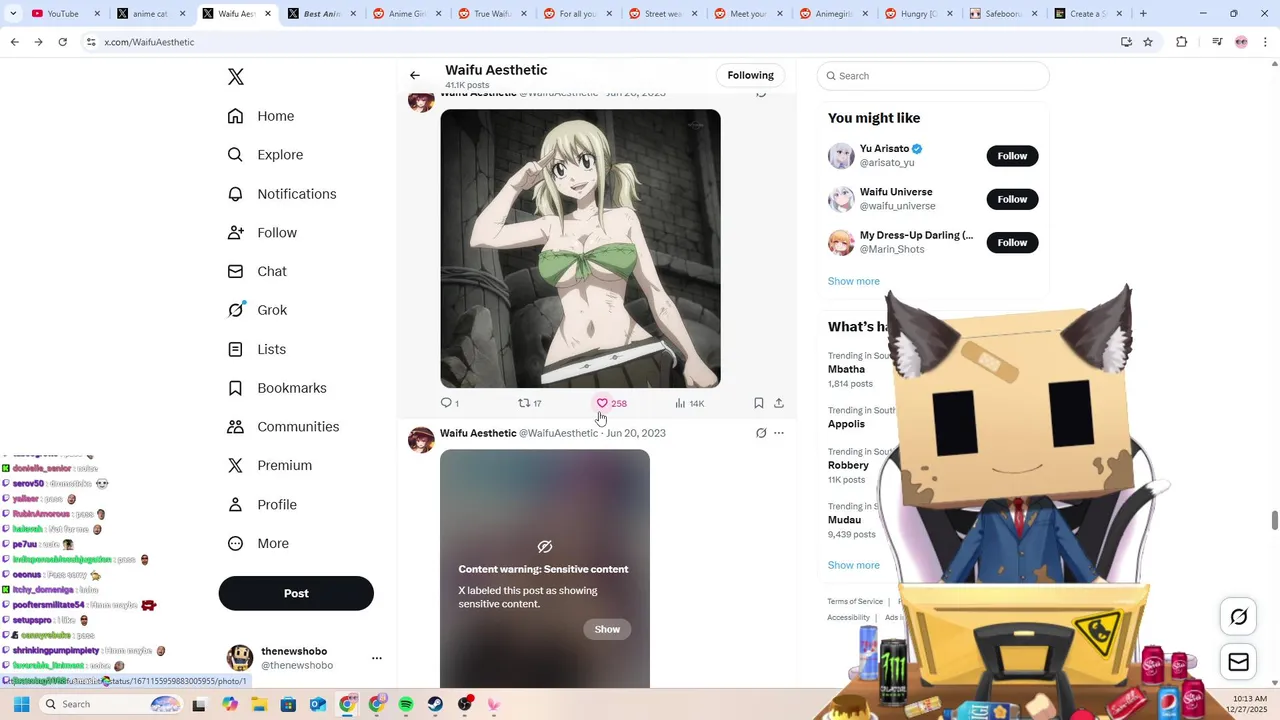Image resolution: width=1280 pixels, height=720 pixels.
Task: Open Grok from the sidebar
Action: click(257, 310)
